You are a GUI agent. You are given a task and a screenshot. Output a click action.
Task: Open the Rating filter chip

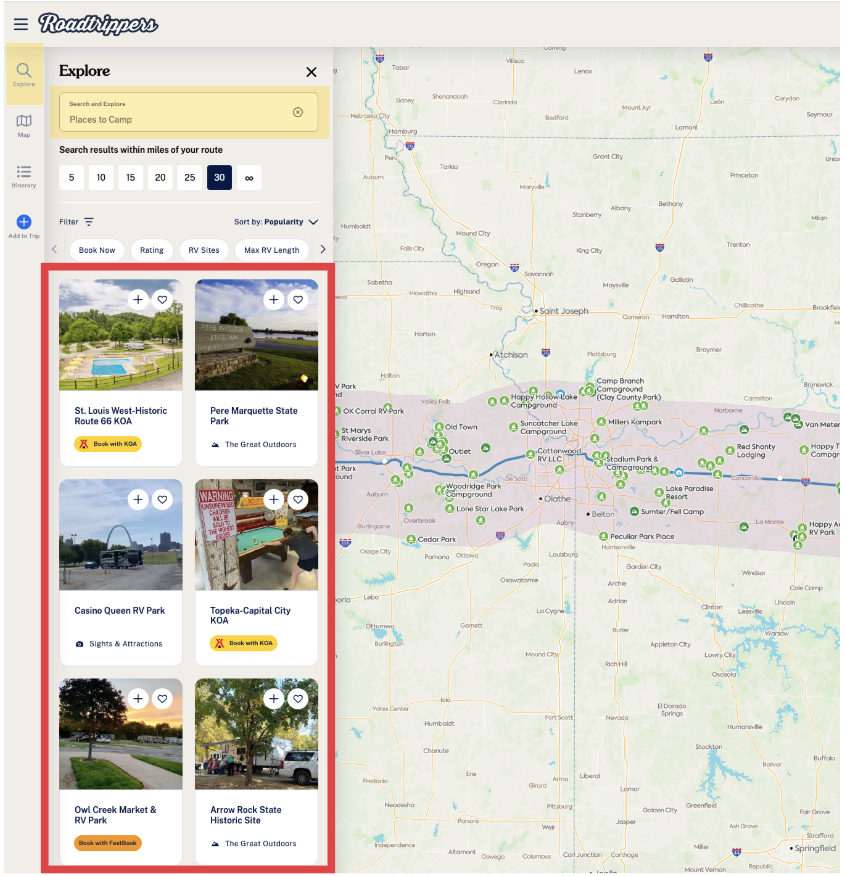click(151, 250)
